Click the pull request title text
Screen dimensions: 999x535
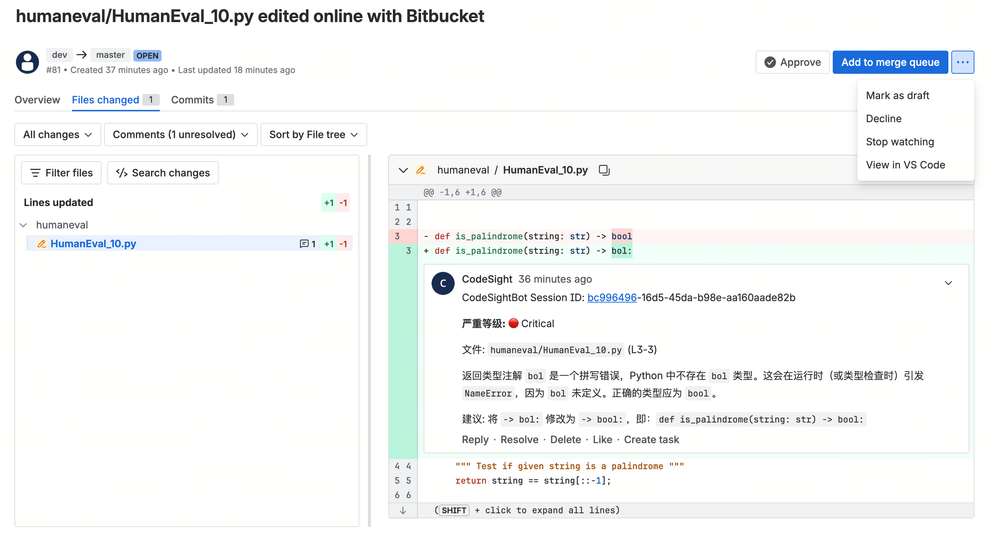click(250, 16)
